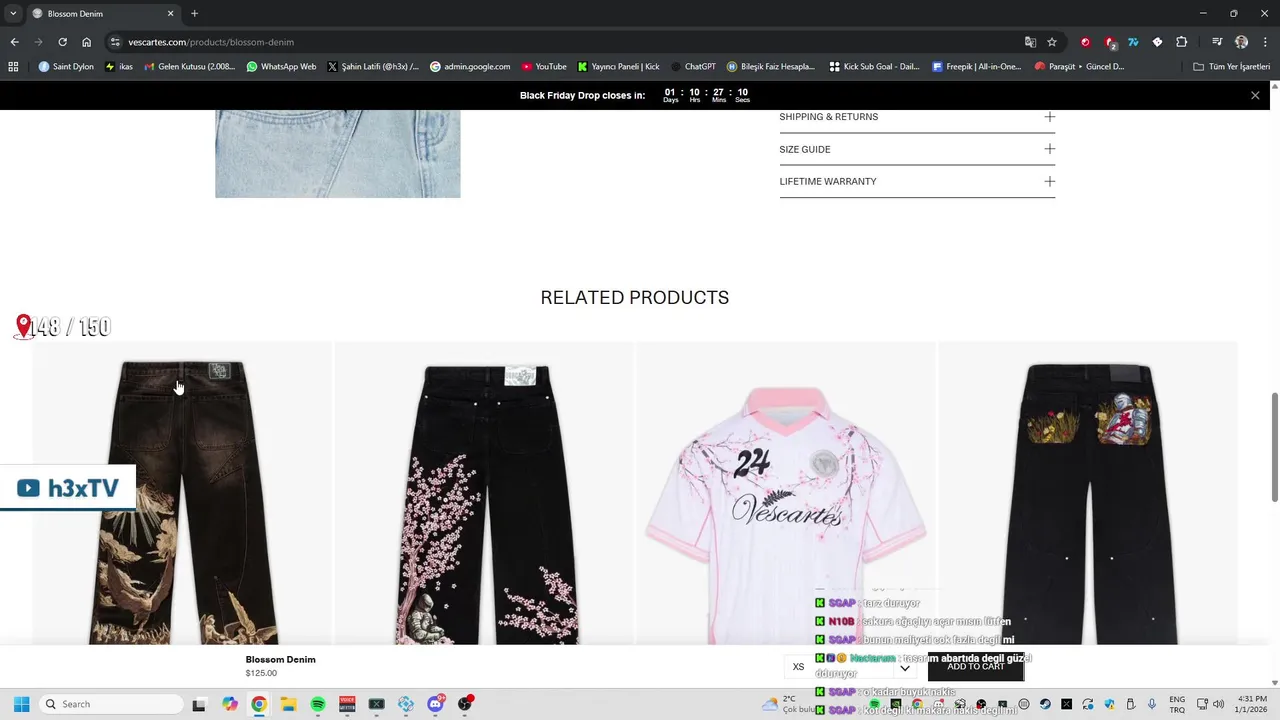1280x720 pixels.
Task: Open the XS size dropdown
Action: tap(851, 667)
